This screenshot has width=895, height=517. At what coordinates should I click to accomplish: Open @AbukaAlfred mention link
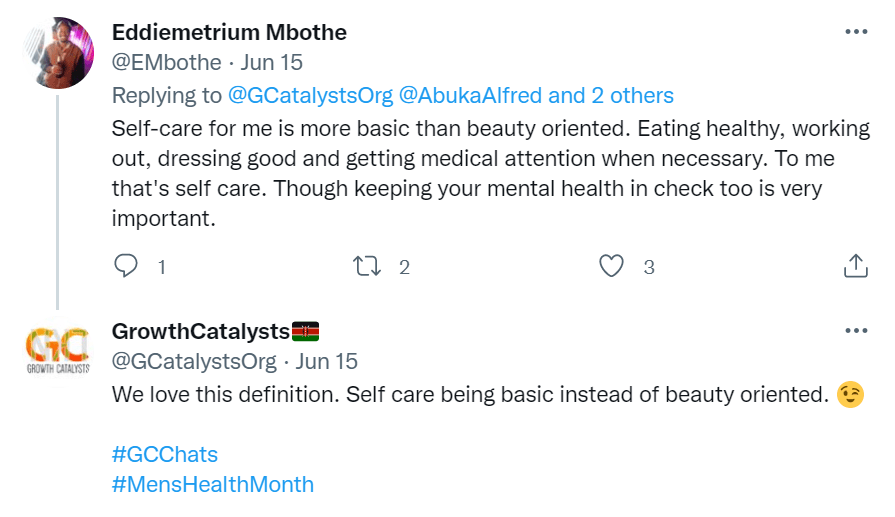point(471,96)
